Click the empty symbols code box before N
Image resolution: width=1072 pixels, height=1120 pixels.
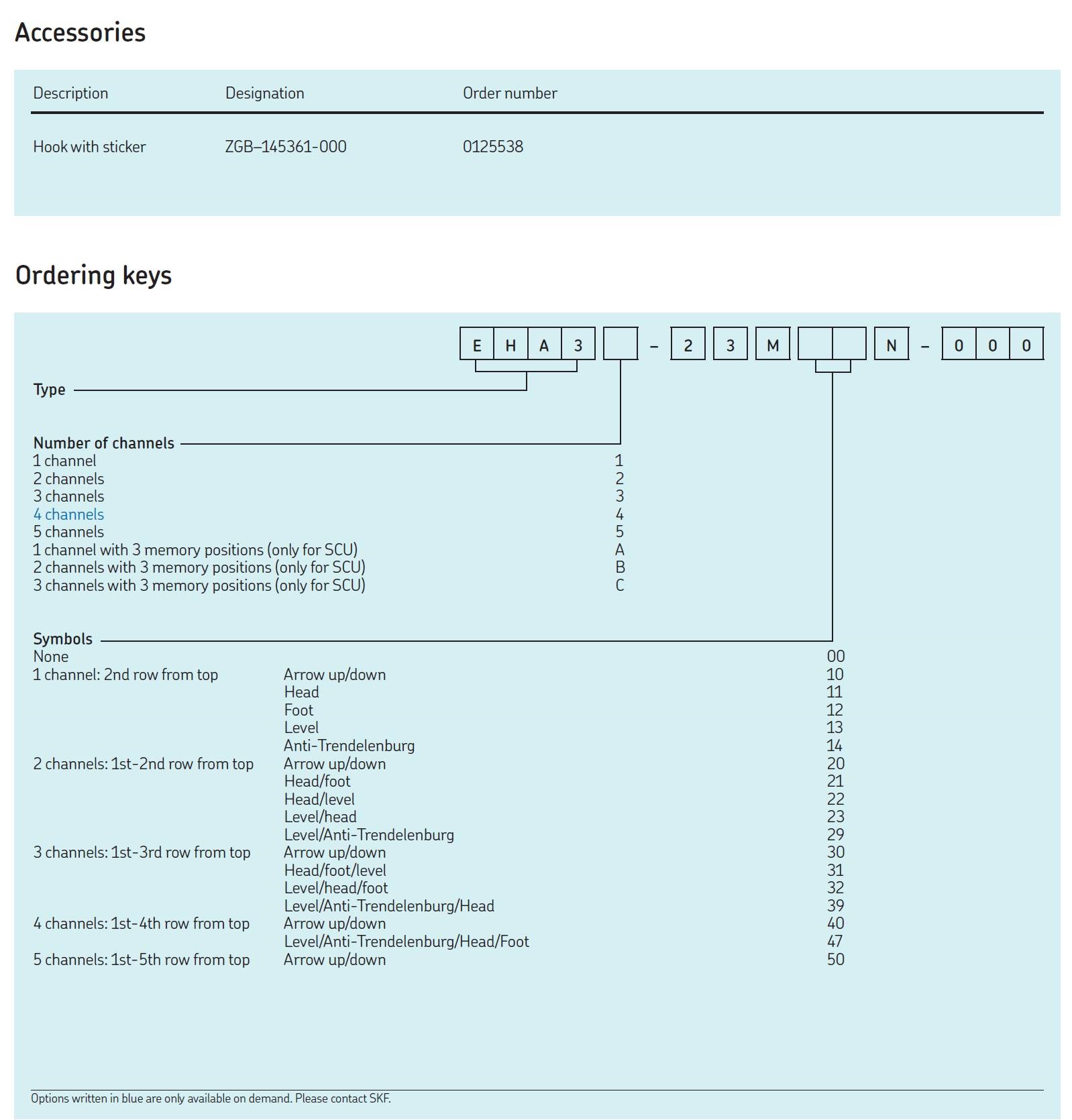click(832, 345)
